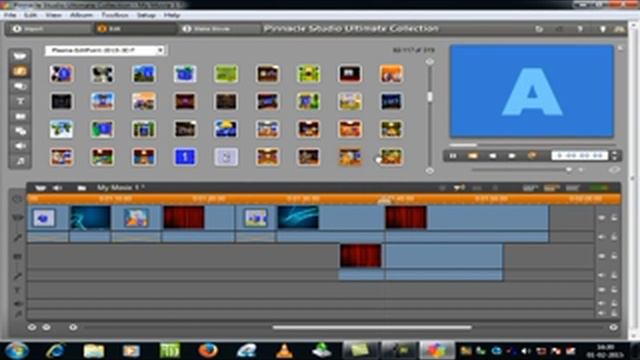Open the Edit menu
Image resolution: width=640 pixels, height=360 pixels.
coord(30,15)
